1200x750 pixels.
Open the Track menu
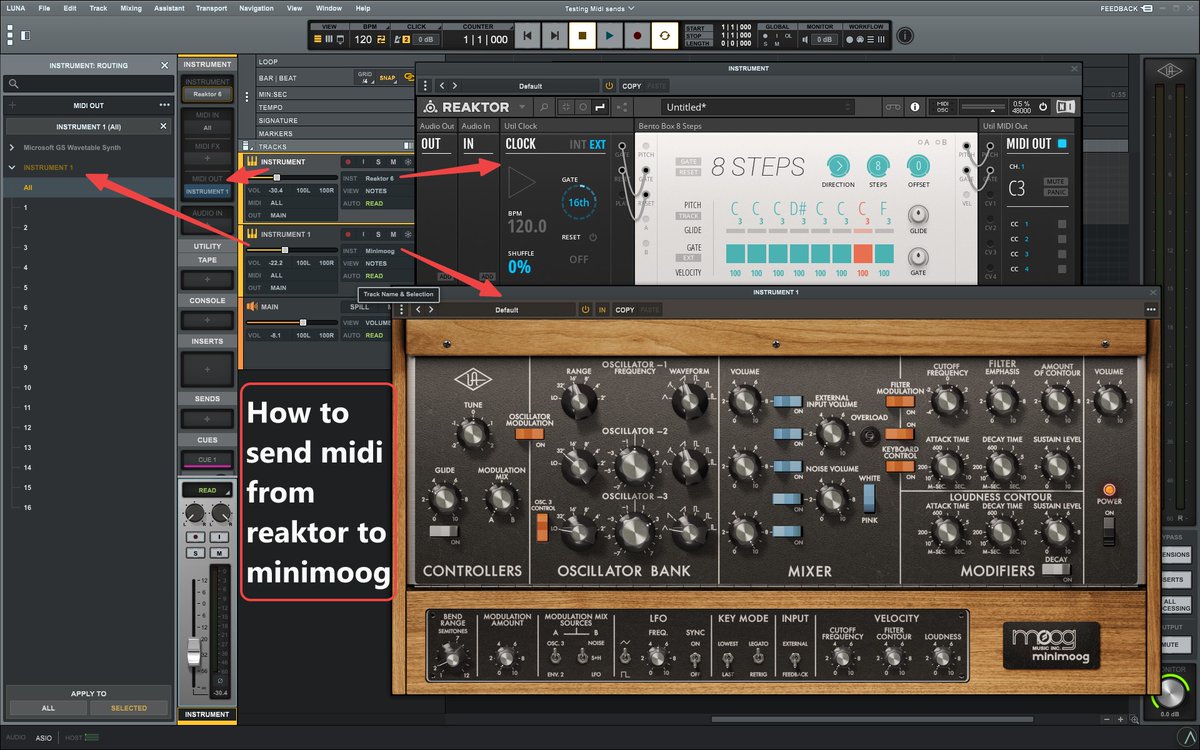98,8
